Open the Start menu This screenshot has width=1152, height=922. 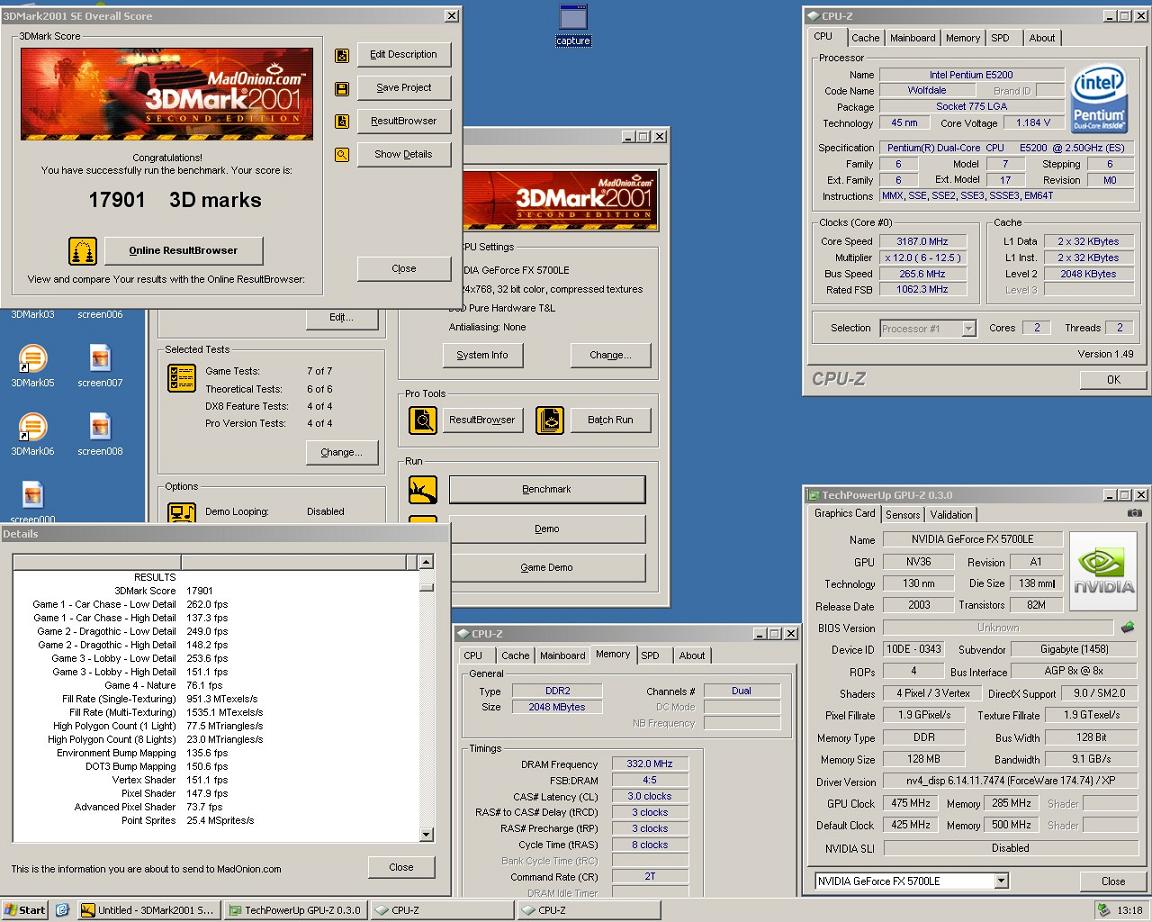coord(24,910)
